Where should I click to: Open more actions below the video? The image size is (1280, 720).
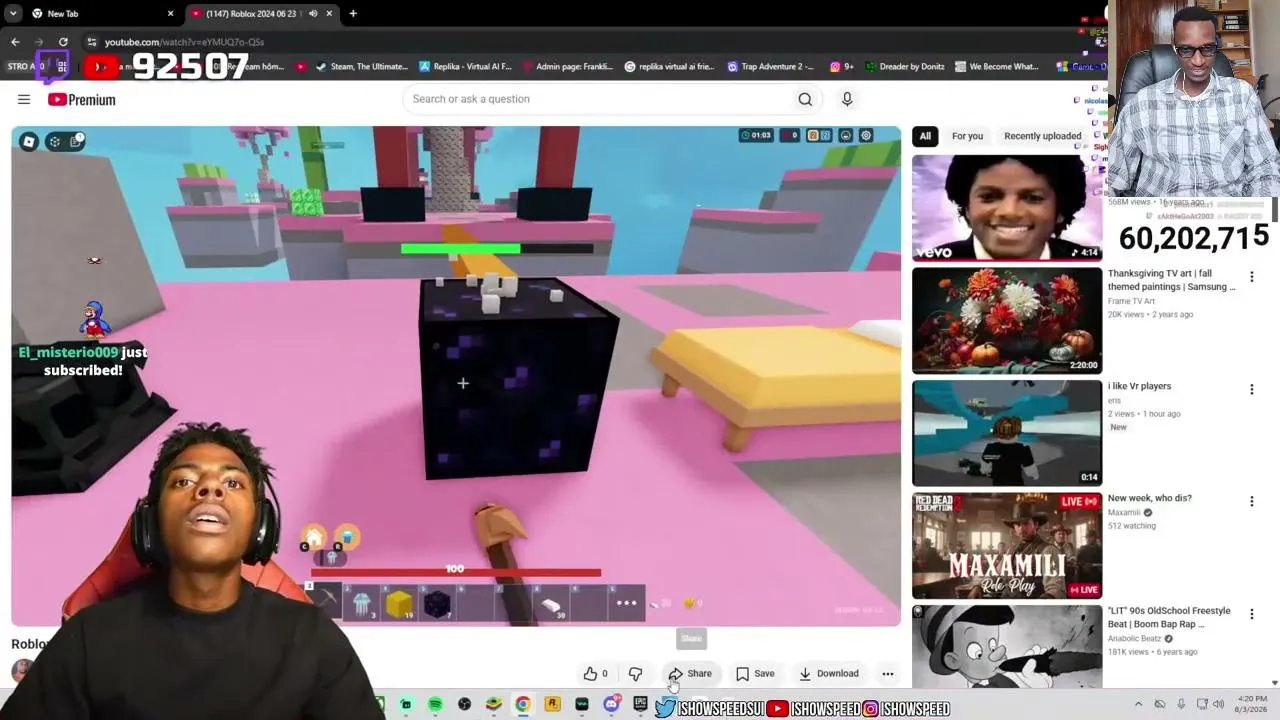click(888, 674)
